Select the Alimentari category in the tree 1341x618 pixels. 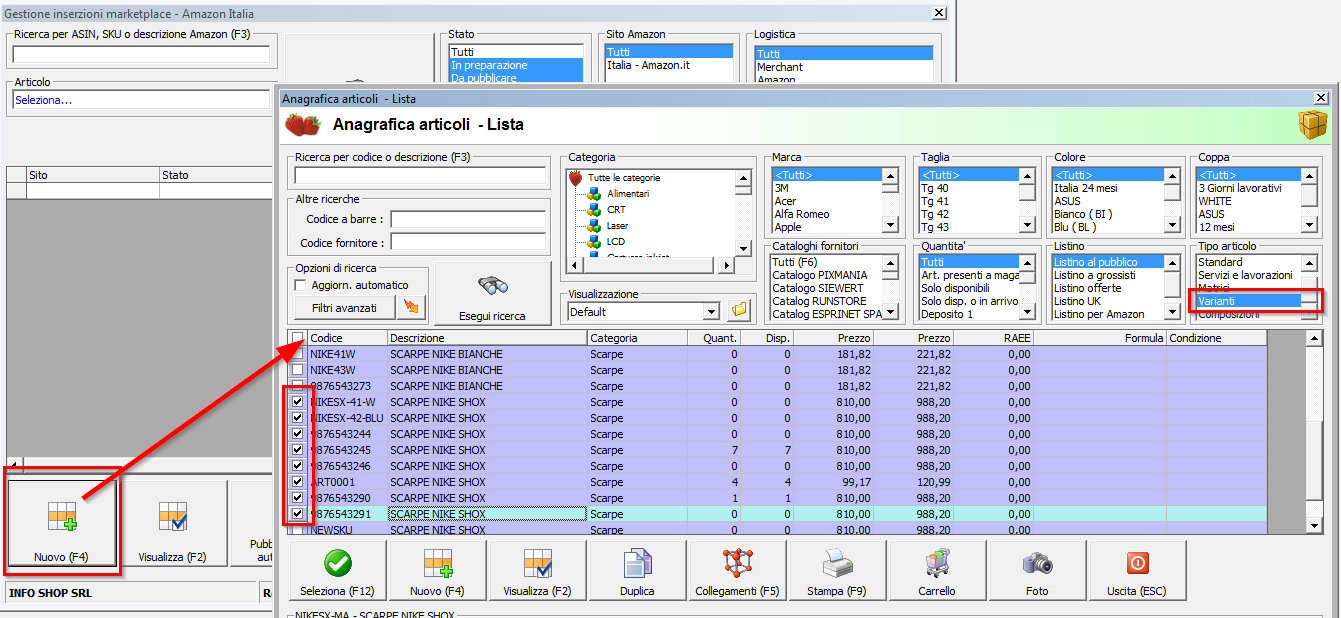pyautogui.click(x=627, y=193)
